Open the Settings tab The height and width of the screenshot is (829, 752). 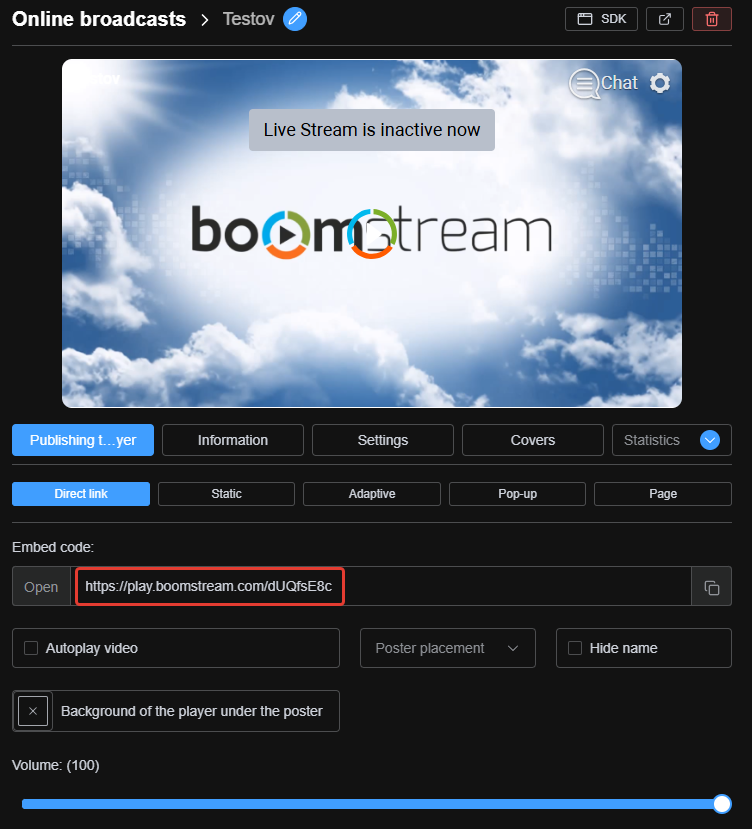(x=383, y=440)
